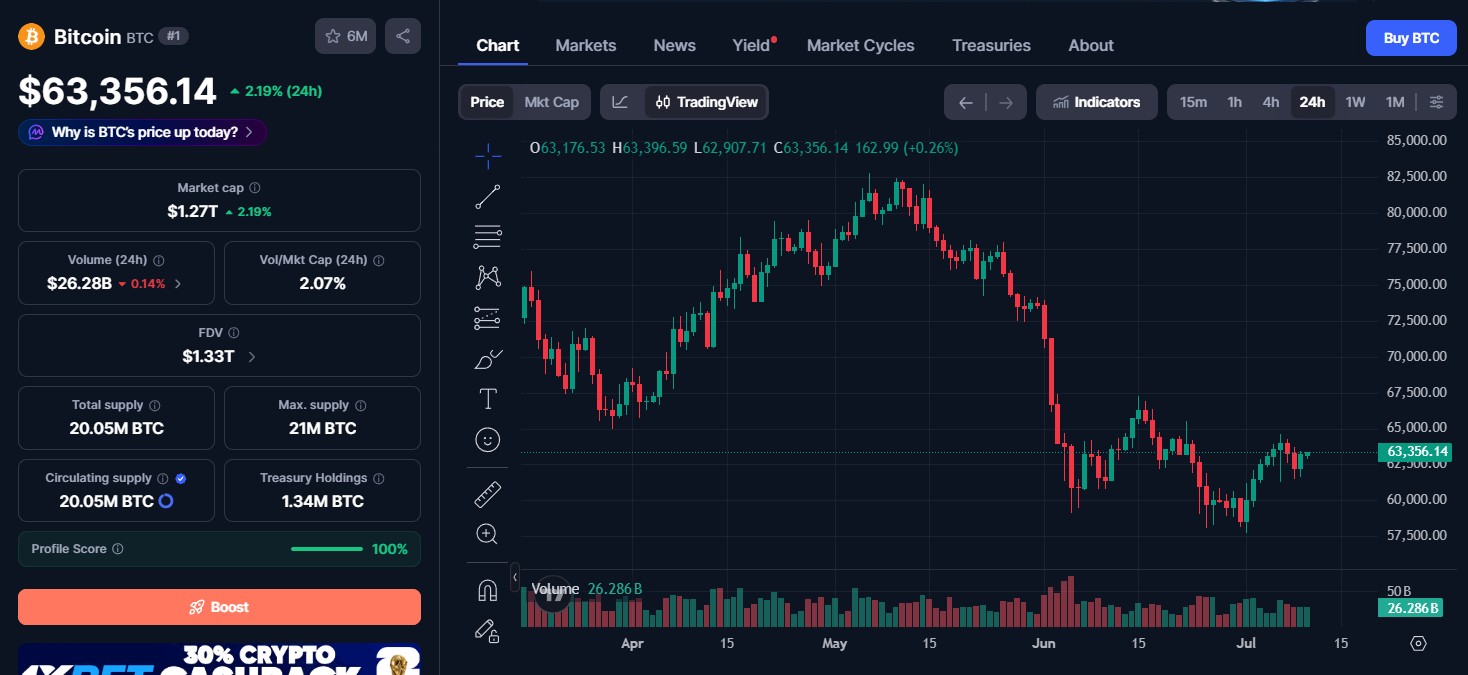Toggle magnet mode for drawings

[x=488, y=590]
